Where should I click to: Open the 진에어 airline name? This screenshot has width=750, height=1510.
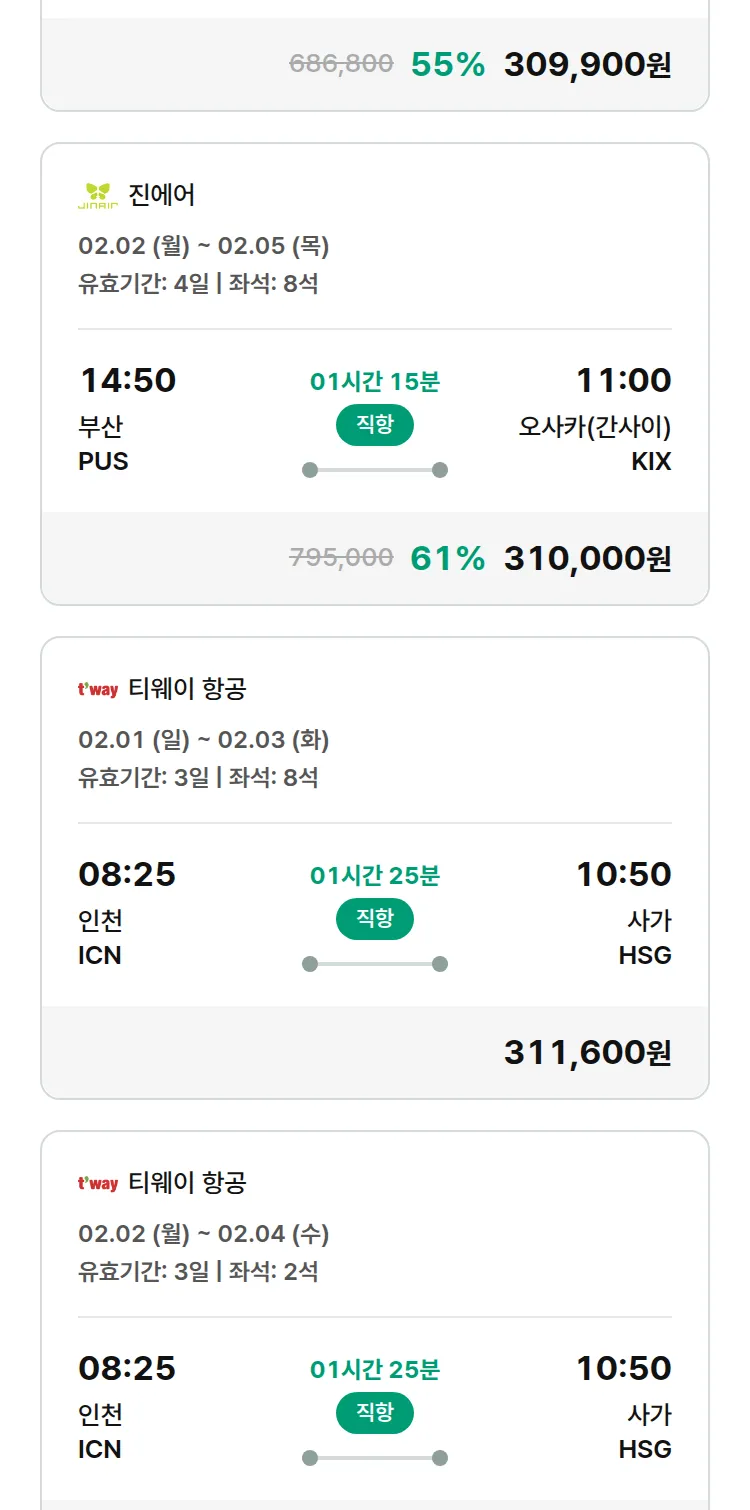tap(162, 195)
